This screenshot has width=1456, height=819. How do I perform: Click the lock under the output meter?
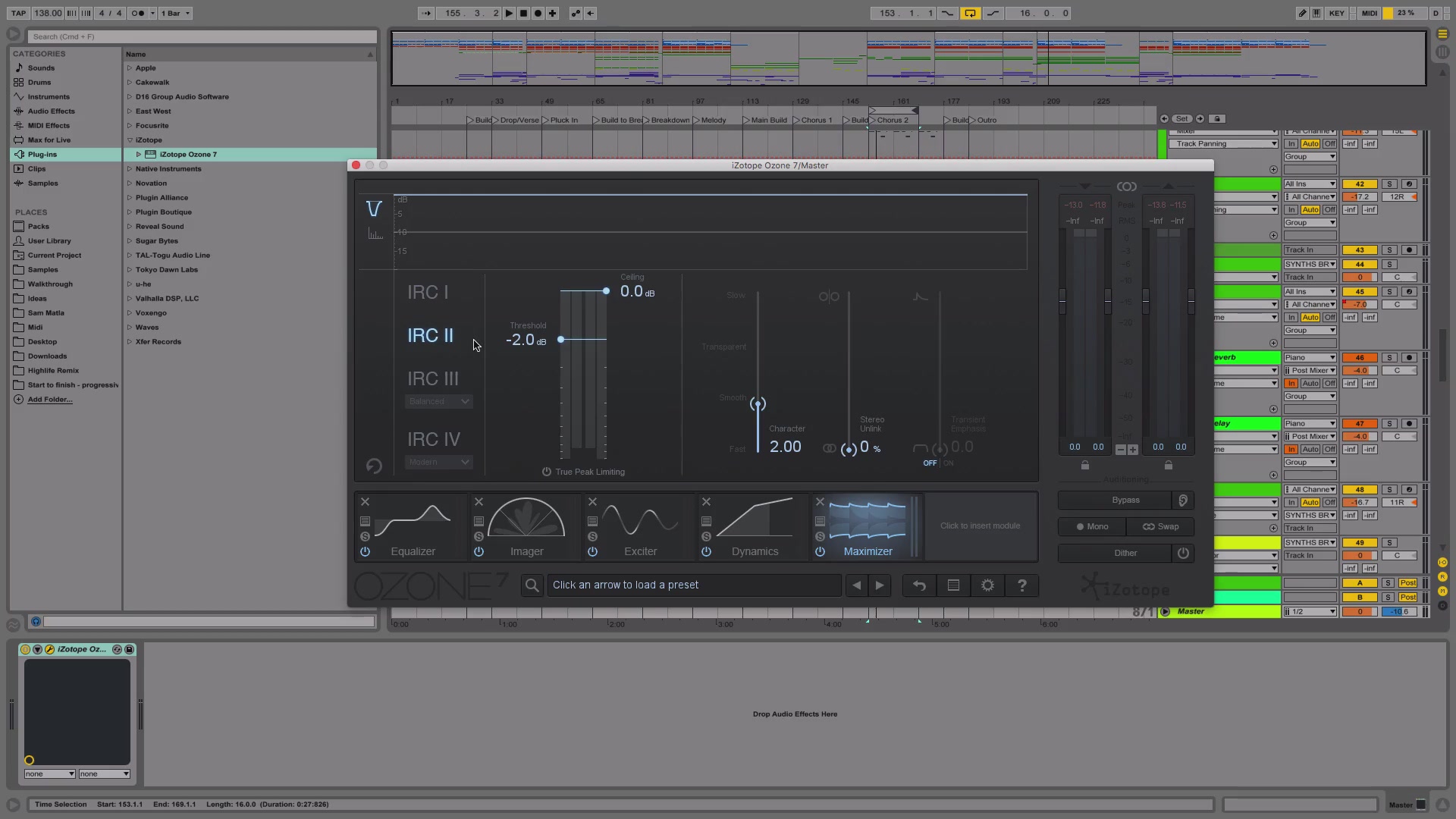tap(1169, 466)
